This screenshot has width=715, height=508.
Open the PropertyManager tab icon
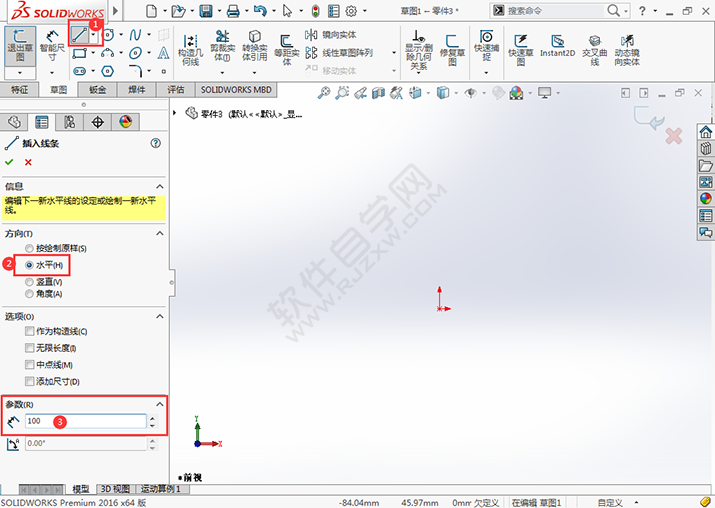(42, 122)
